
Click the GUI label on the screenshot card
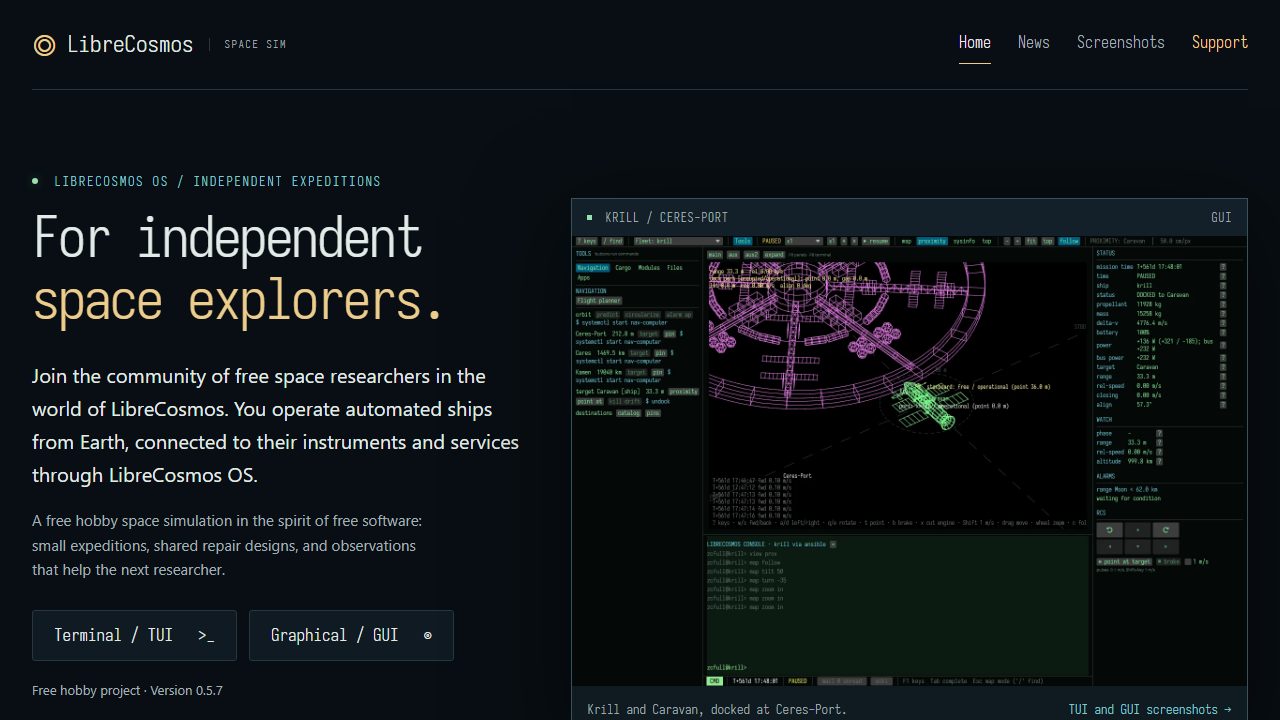pyautogui.click(x=1221, y=217)
